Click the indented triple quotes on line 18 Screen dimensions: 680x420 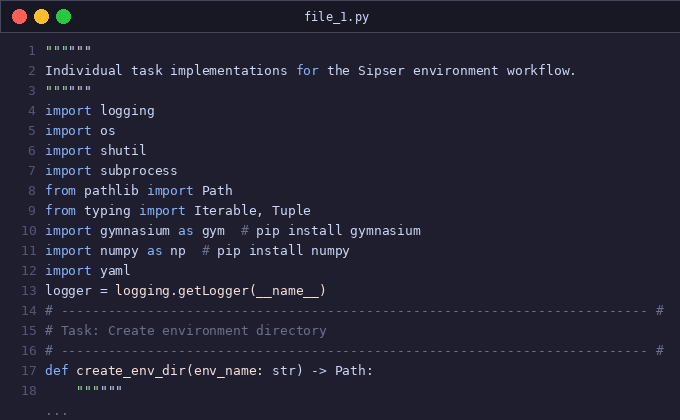pos(100,388)
